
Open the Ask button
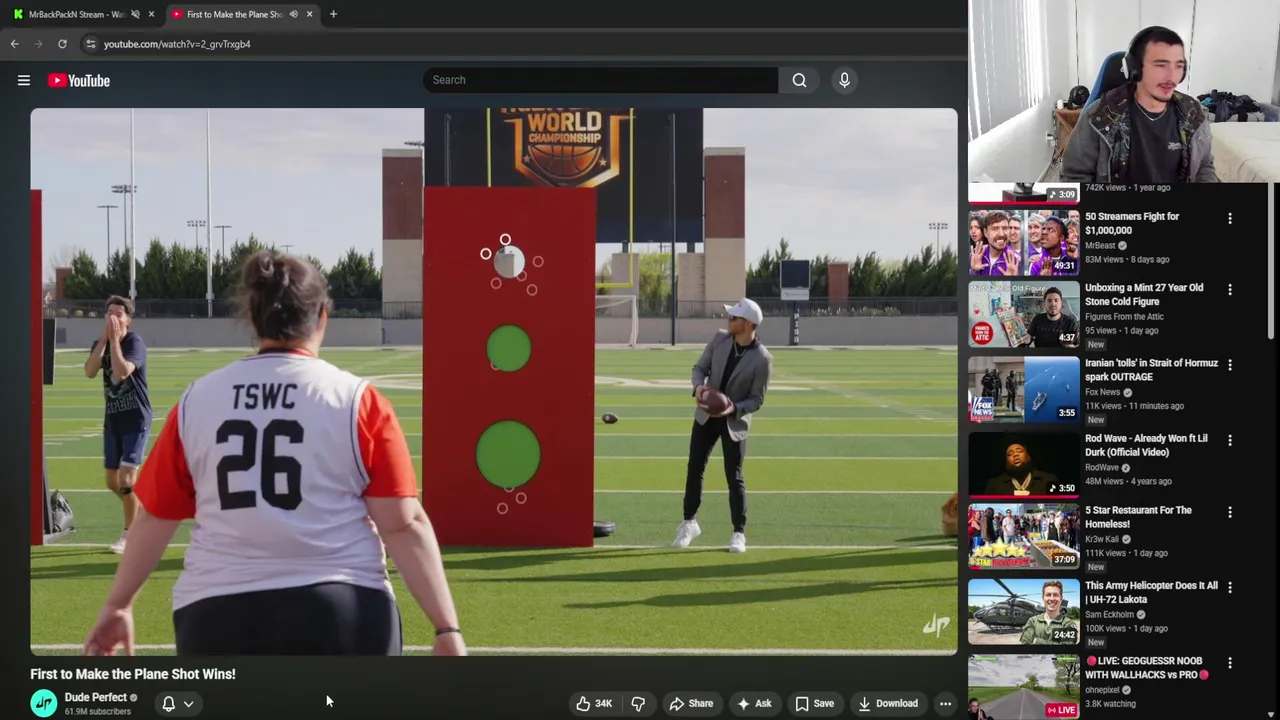coord(754,703)
